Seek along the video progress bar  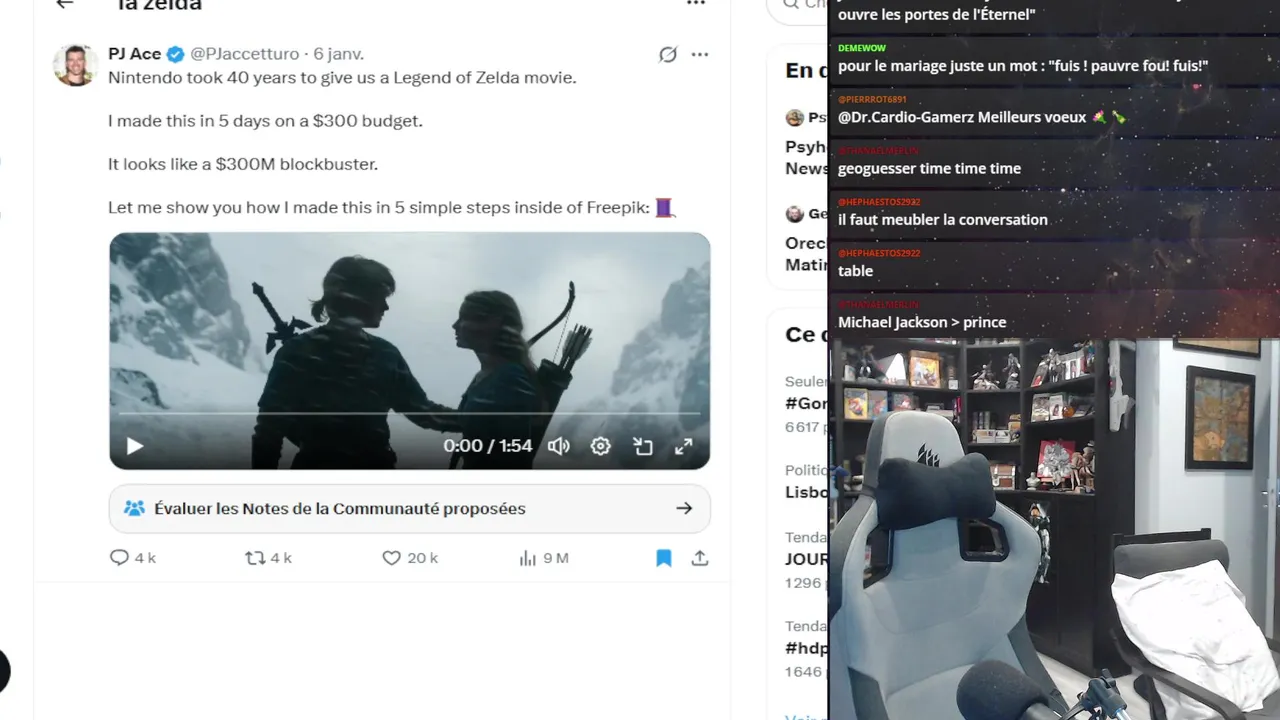pos(409,413)
